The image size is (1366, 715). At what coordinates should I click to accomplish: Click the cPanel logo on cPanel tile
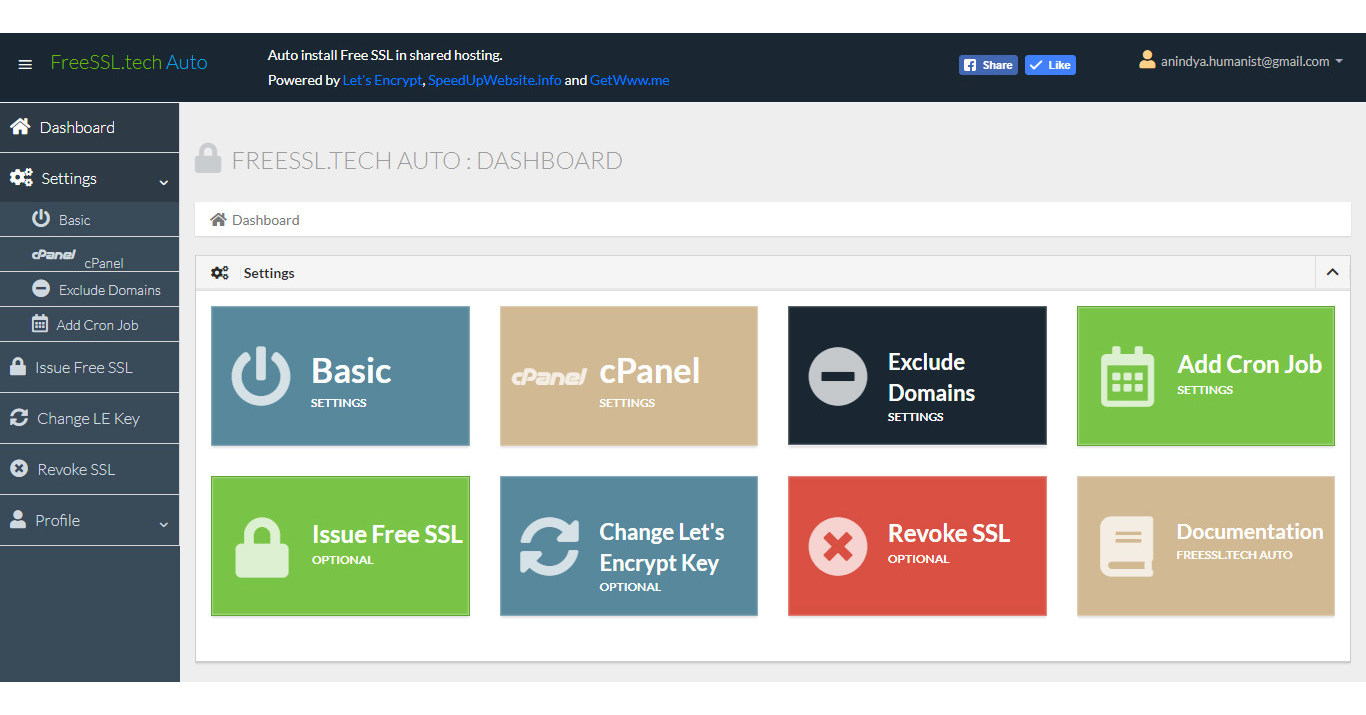(x=549, y=376)
